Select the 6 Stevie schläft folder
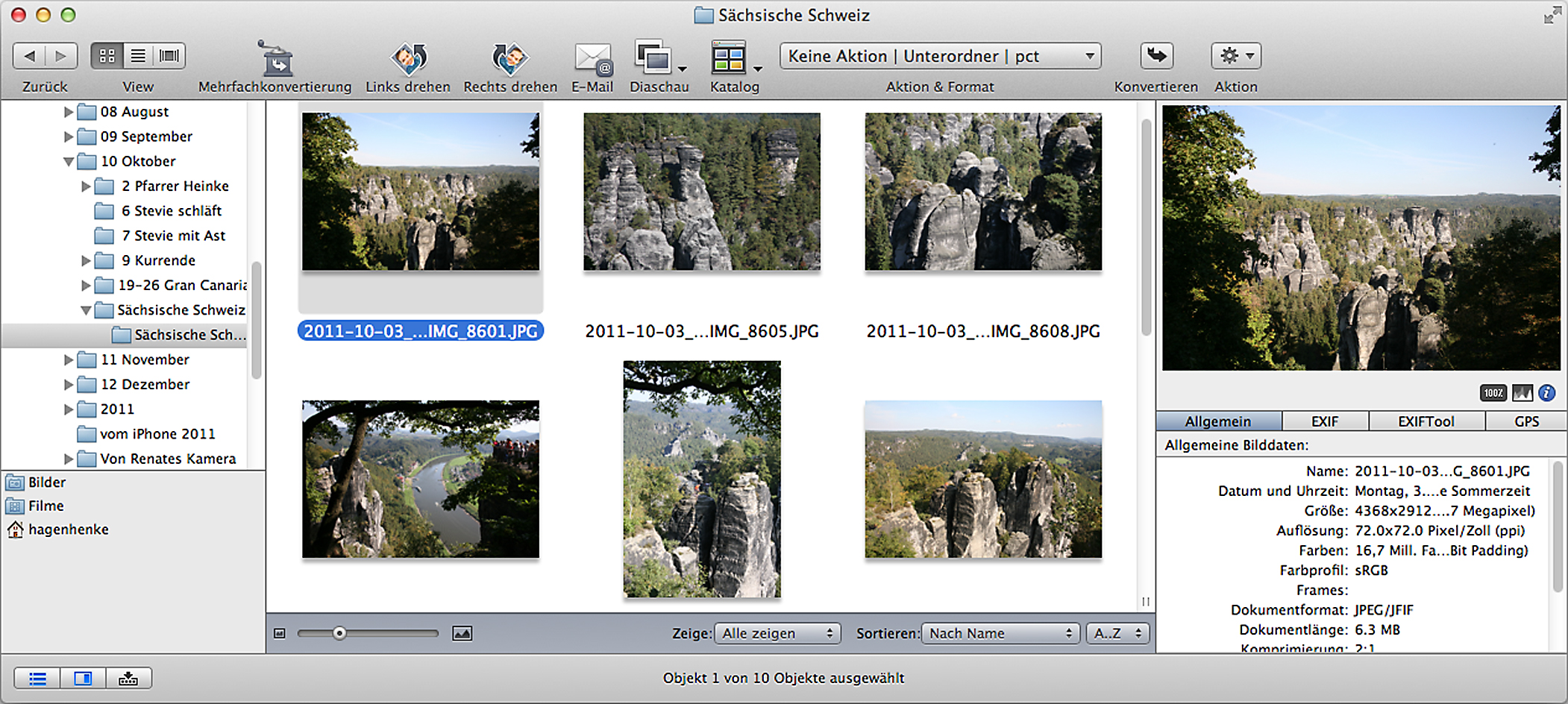The width and height of the screenshot is (1568, 704). click(x=158, y=211)
